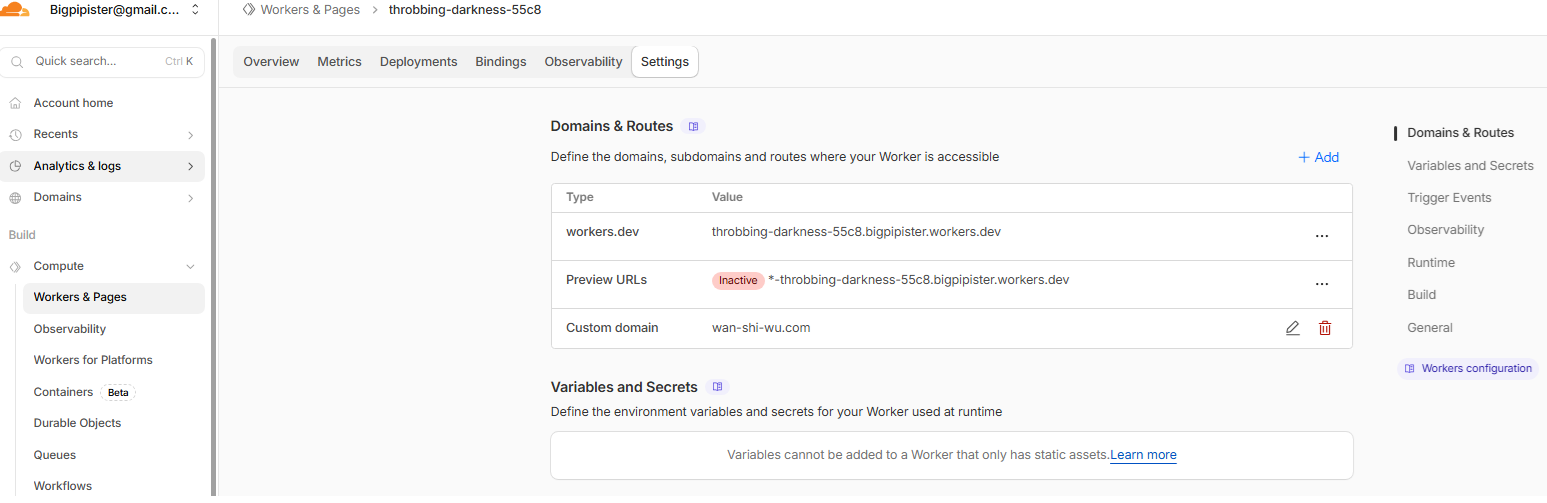
Task: Click the throbbing-darkness-55c8.bigpipister.workers.dev value
Action: [856, 232]
